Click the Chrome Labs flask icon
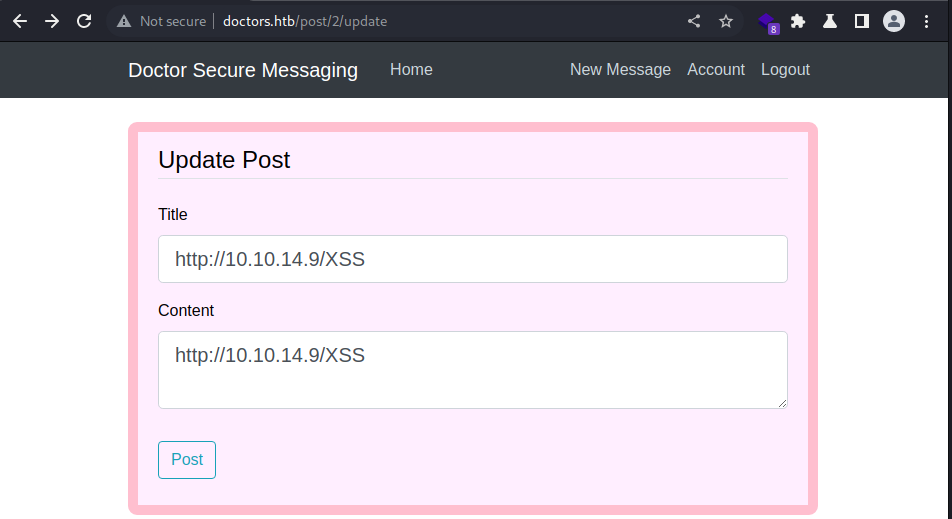The height and width of the screenshot is (519, 952). (x=830, y=21)
